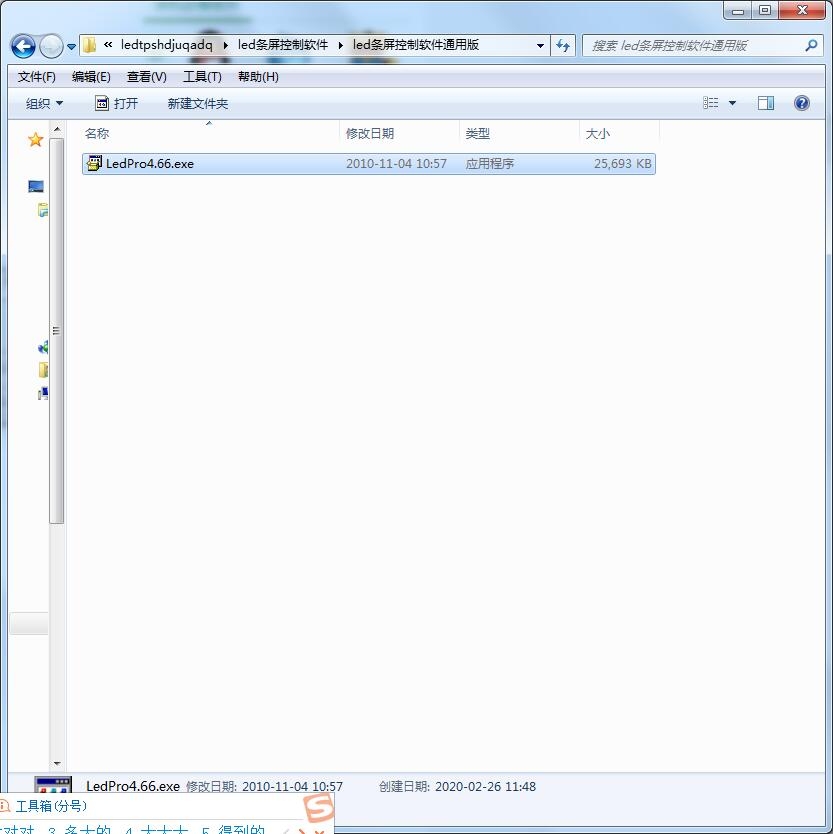Select the yellow folder icon in sidebar
833x834 pixels.
(43, 370)
